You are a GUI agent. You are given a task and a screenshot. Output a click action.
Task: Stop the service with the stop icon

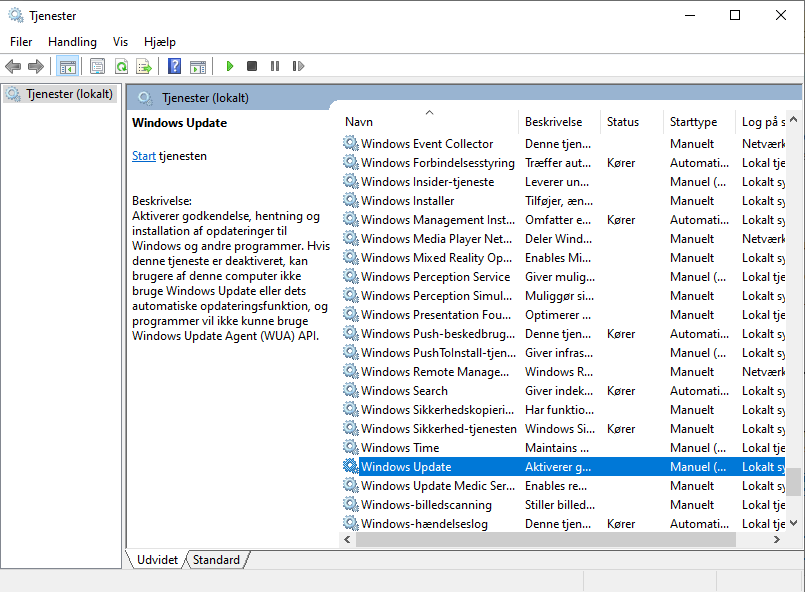coord(252,66)
